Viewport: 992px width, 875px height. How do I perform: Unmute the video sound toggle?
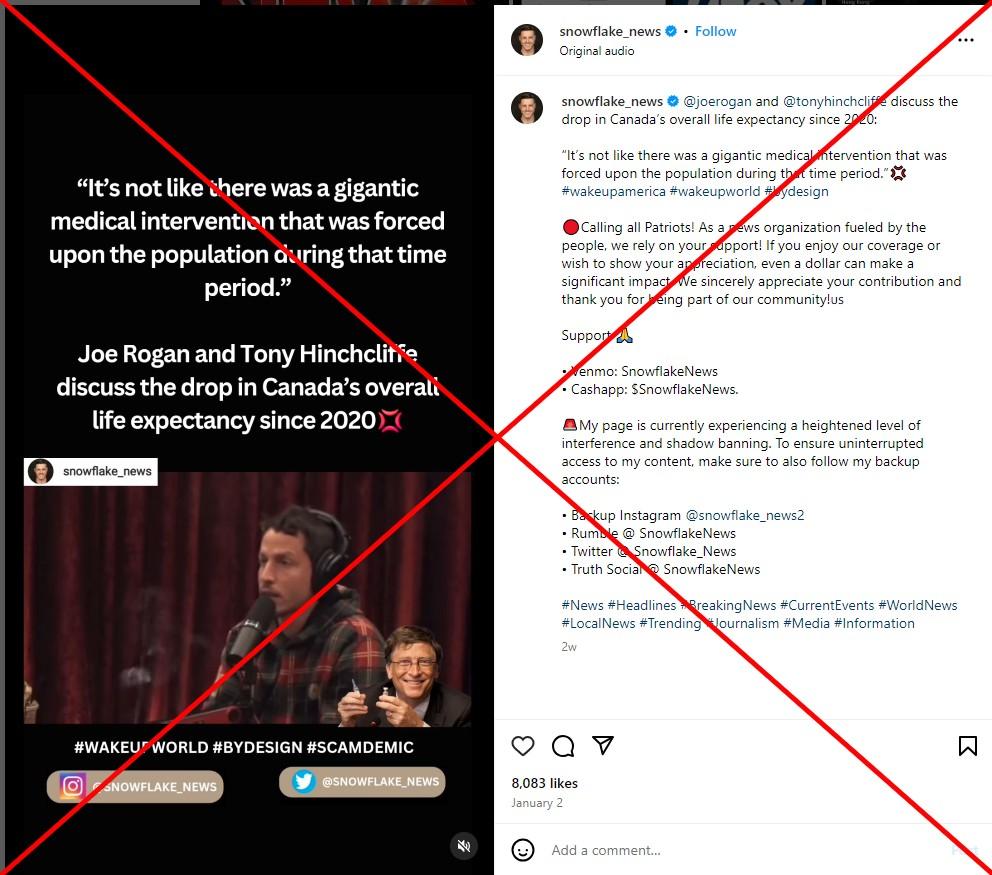point(464,846)
